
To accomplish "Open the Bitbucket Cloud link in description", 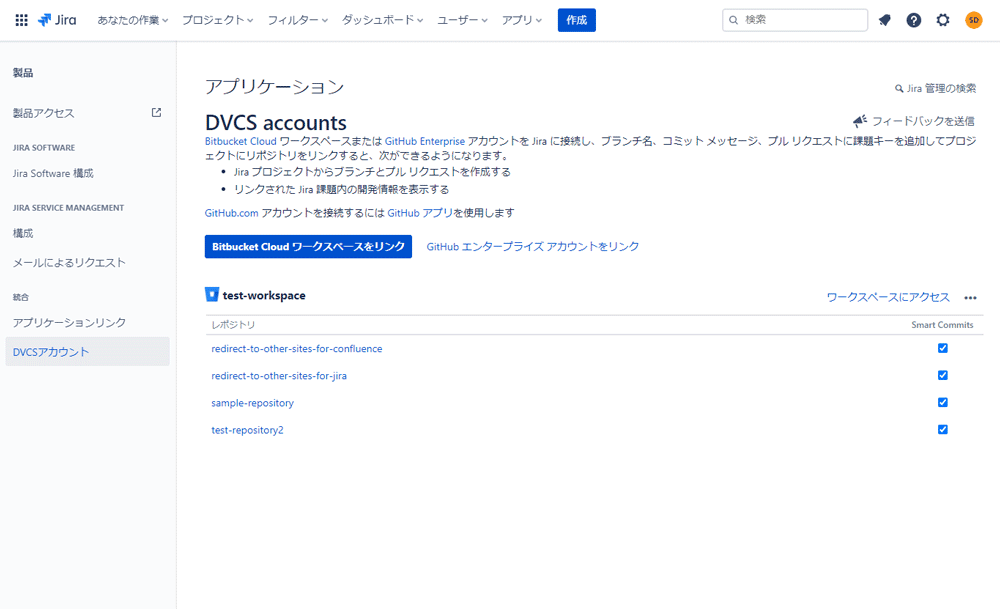I will 240,142.
